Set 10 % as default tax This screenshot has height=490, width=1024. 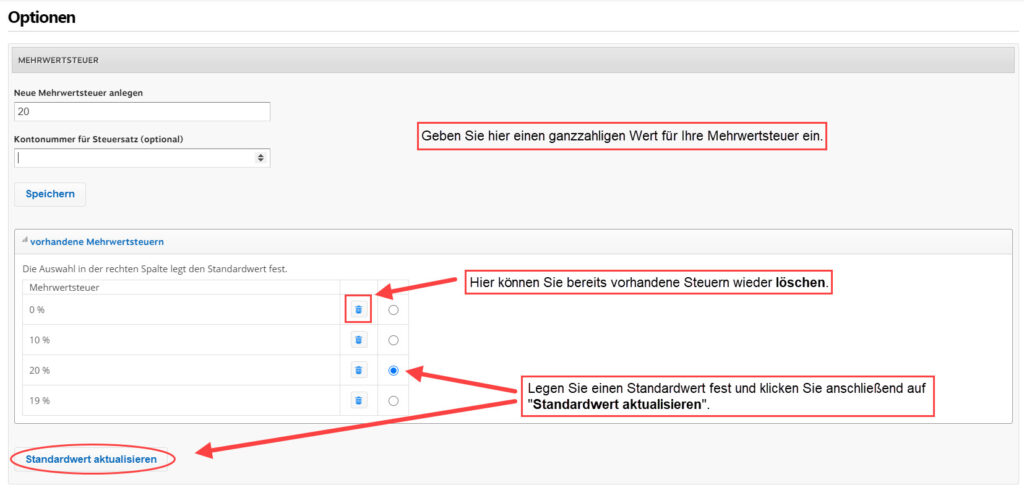tap(393, 340)
